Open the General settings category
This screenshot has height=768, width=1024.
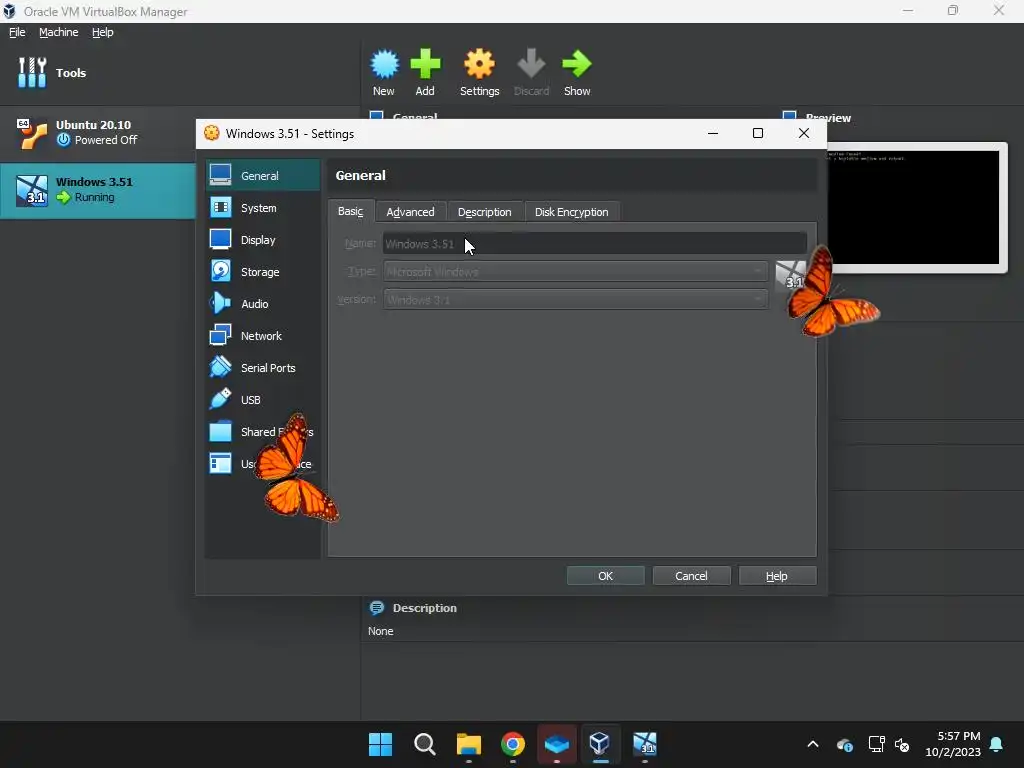pyautogui.click(x=263, y=176)
